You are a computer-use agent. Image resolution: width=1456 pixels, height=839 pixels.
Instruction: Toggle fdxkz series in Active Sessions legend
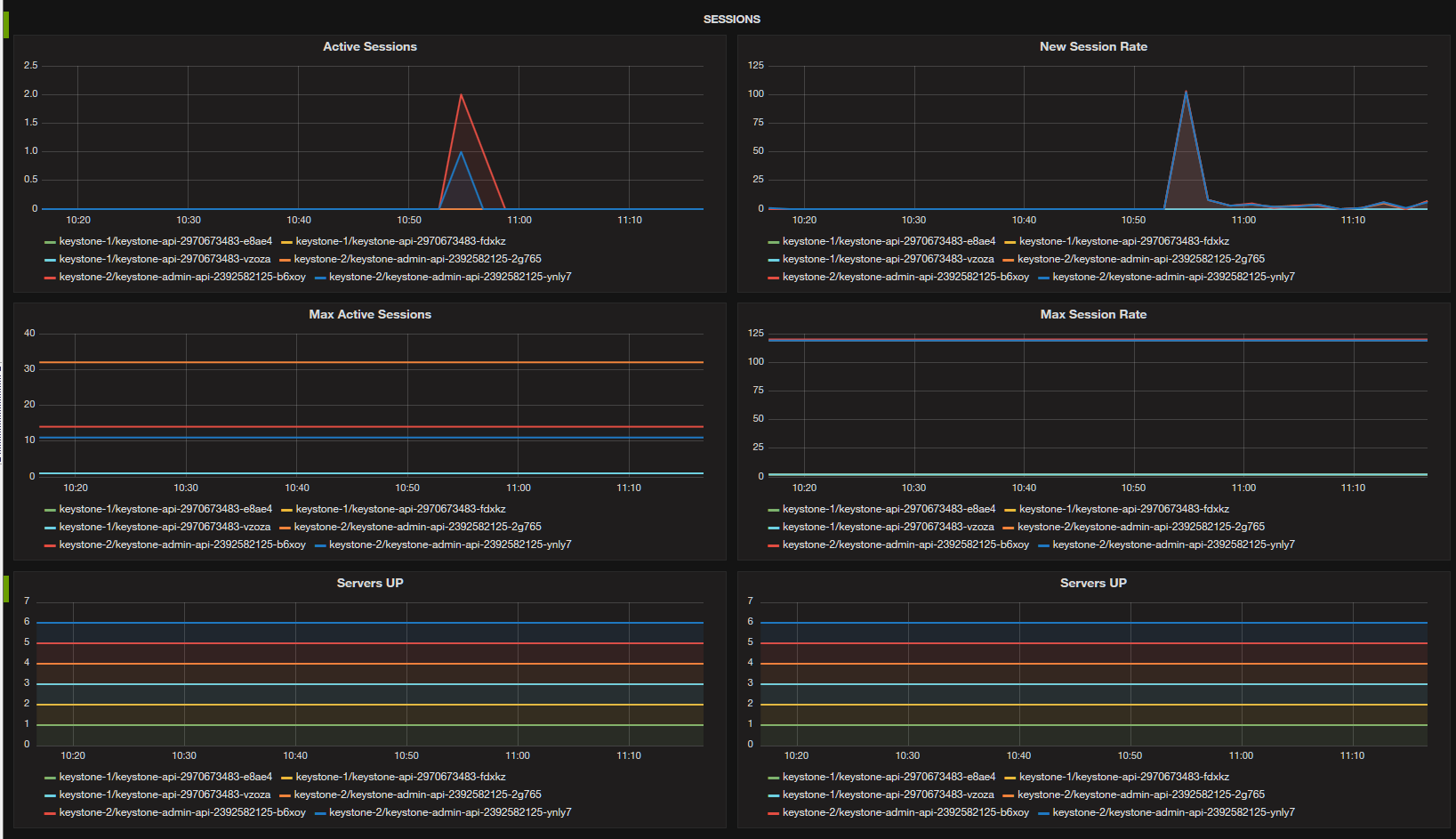tap(400, 241)
